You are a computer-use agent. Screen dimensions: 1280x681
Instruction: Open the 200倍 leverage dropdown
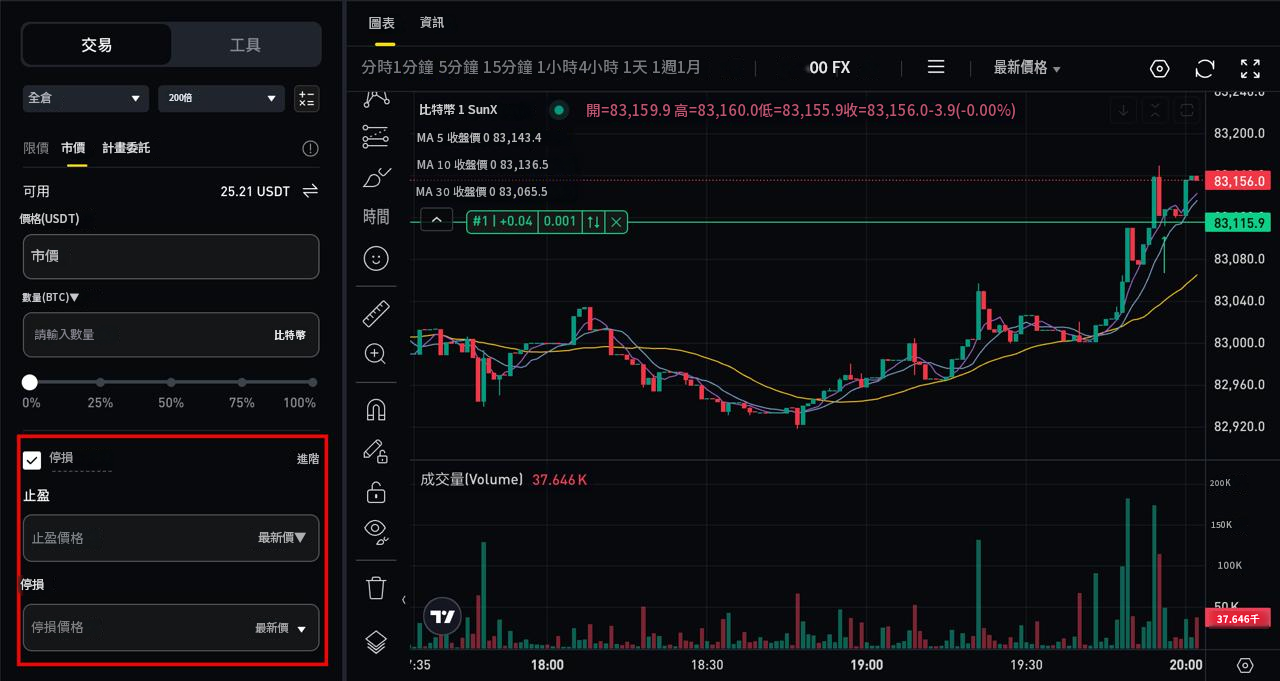222,98
